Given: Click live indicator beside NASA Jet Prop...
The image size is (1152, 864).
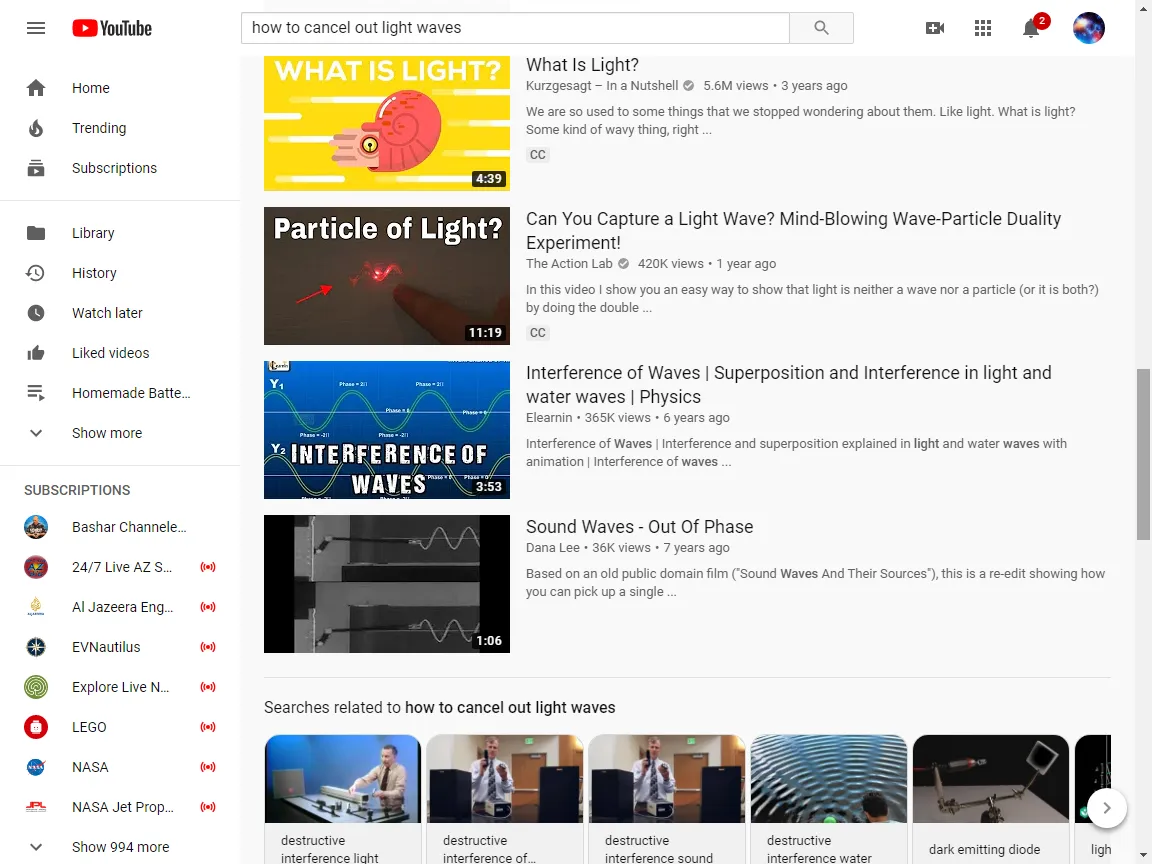Looking at the screenshot, I should [208, 807].
